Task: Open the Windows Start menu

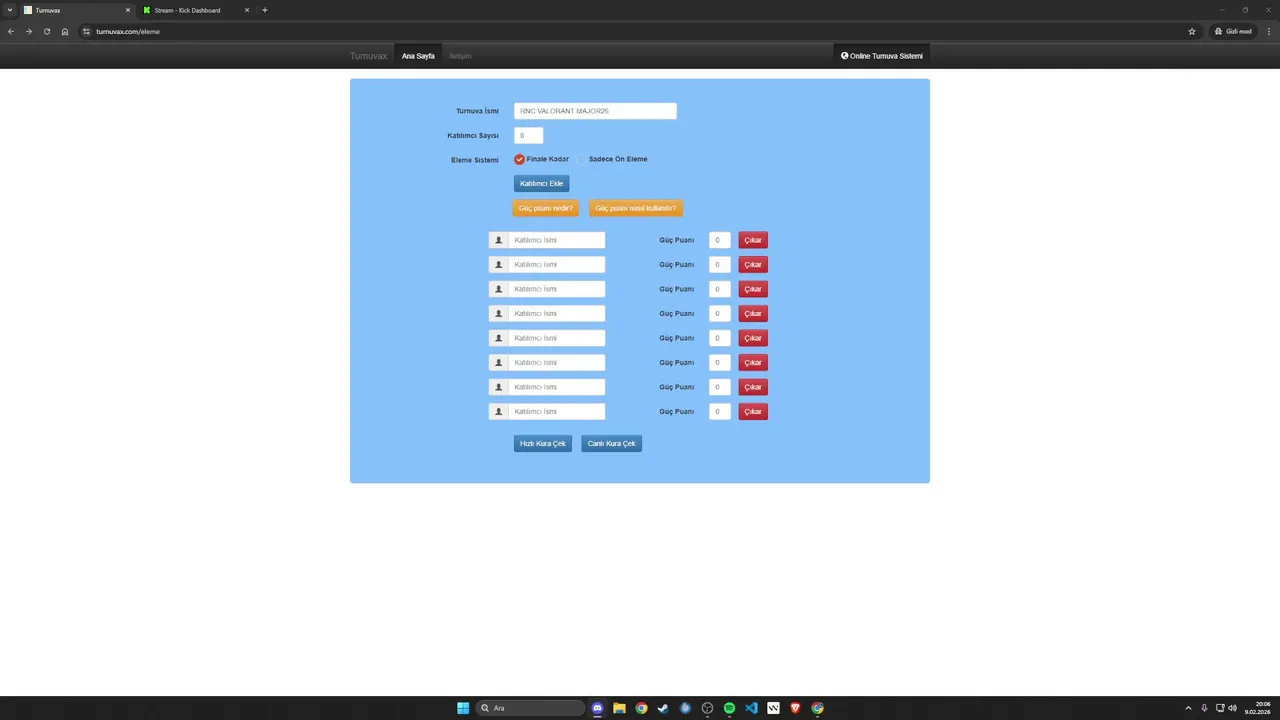Action: tap(463, 708)
